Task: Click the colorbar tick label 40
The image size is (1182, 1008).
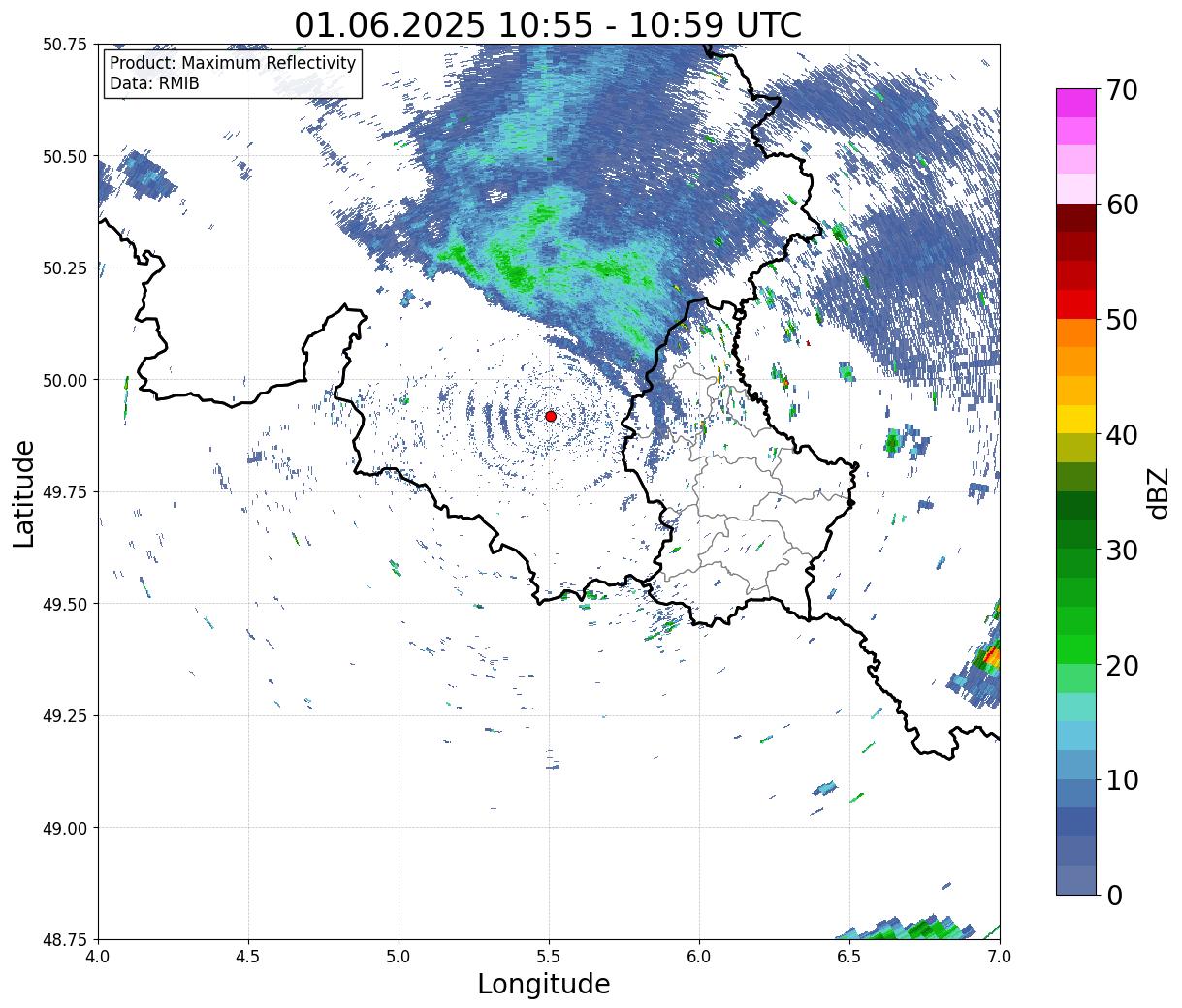Action: click(1121, 435)
